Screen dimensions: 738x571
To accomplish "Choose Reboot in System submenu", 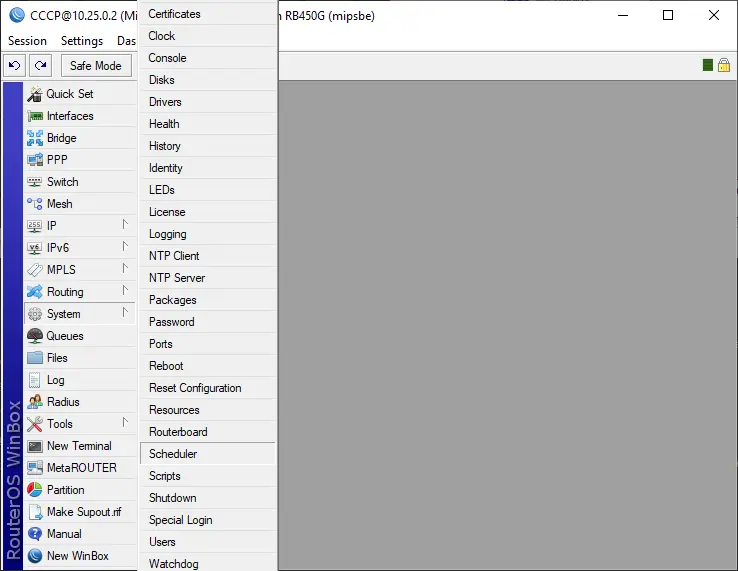I will tap(208, 366).
